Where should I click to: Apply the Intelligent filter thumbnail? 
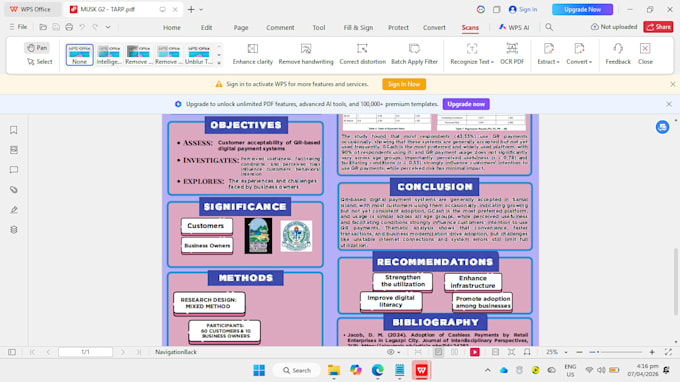109,55
